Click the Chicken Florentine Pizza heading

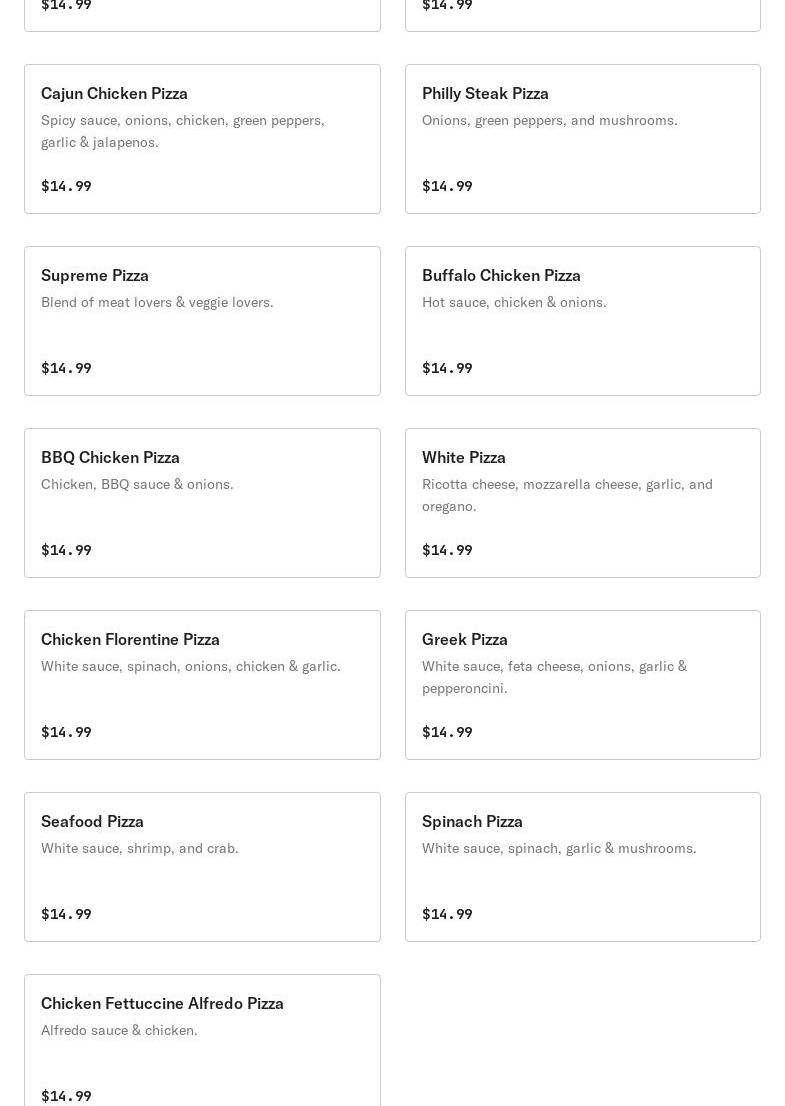(x=130, y=639)
